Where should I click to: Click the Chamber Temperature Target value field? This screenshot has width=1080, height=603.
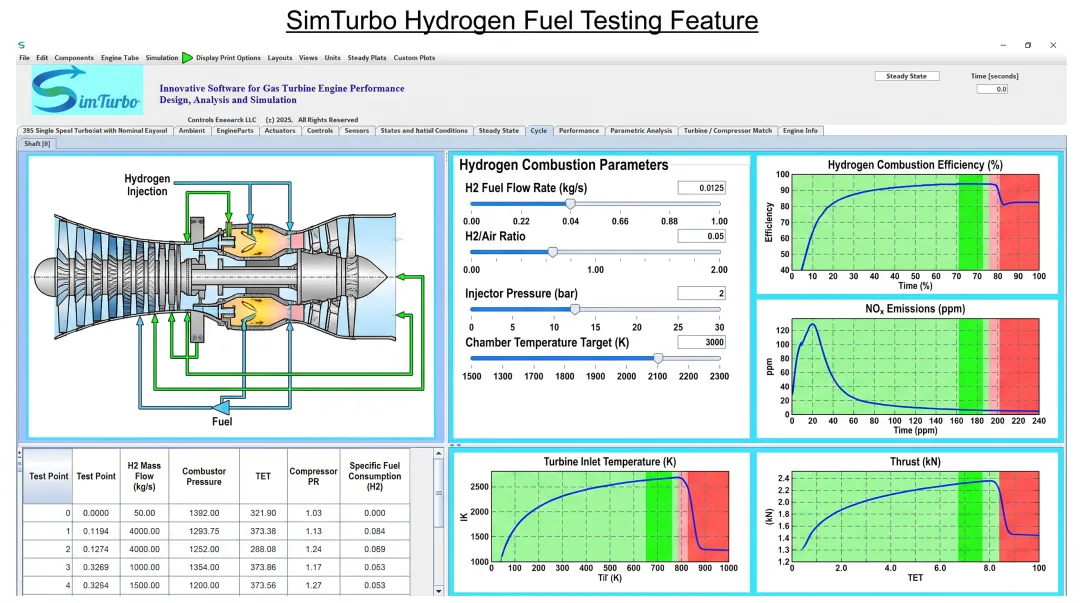pyautogui.click(x=702, y=343)
